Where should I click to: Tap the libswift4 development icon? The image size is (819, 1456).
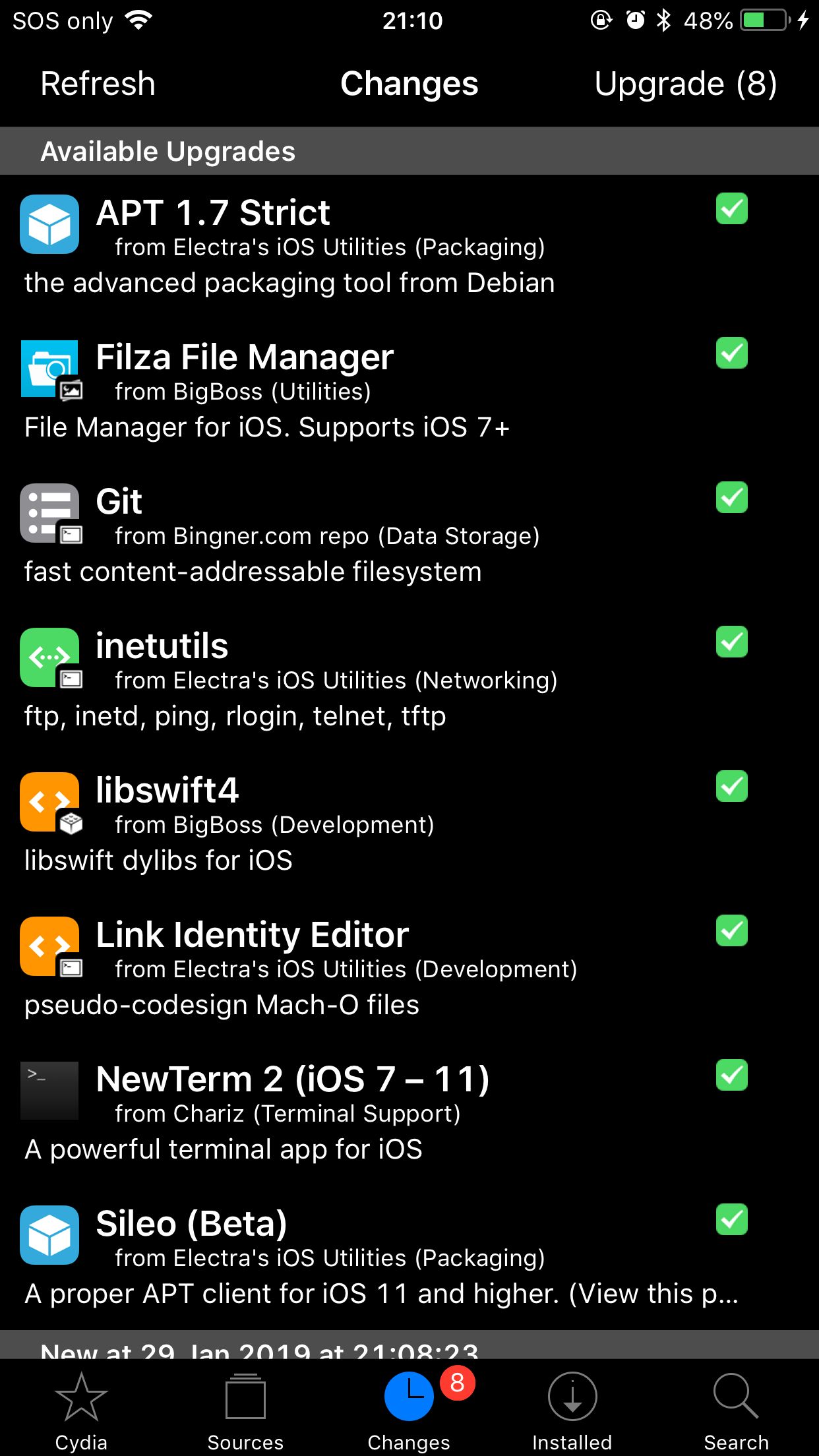[x=49, y=802]
